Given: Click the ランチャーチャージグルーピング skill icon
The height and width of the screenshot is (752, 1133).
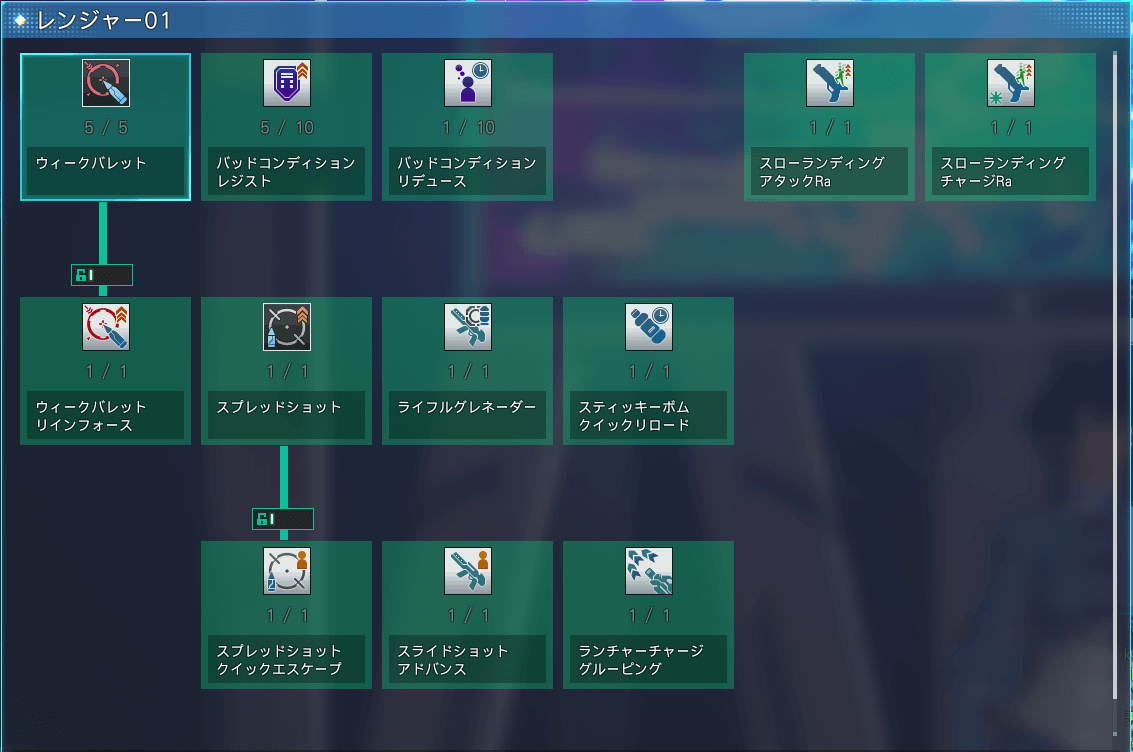Looking at the screenshot, I should click(649, 571).
